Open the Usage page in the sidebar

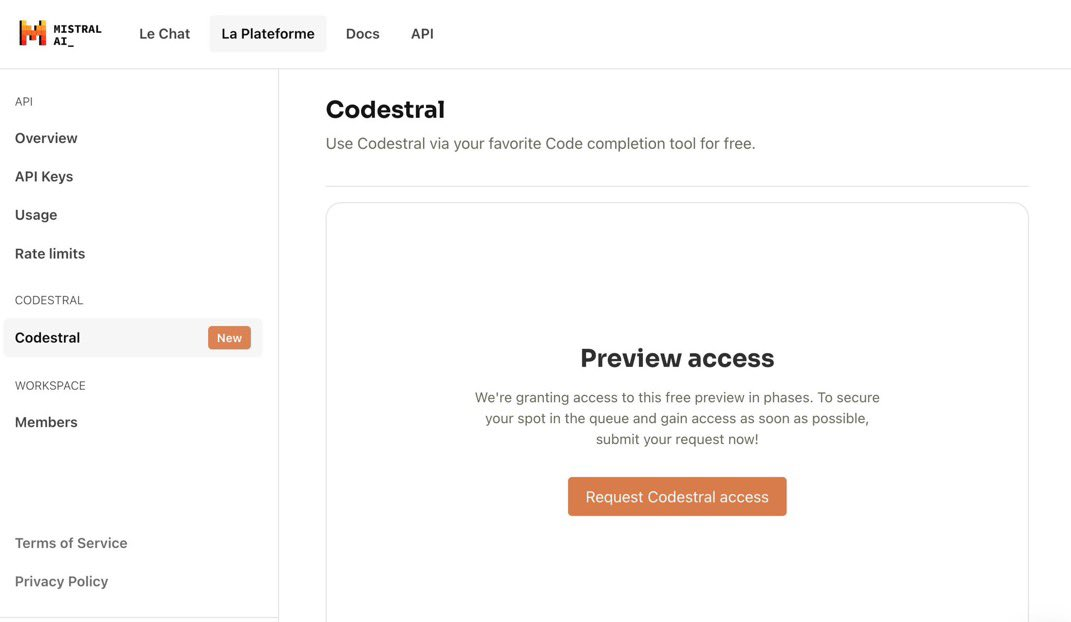(36, 215)
